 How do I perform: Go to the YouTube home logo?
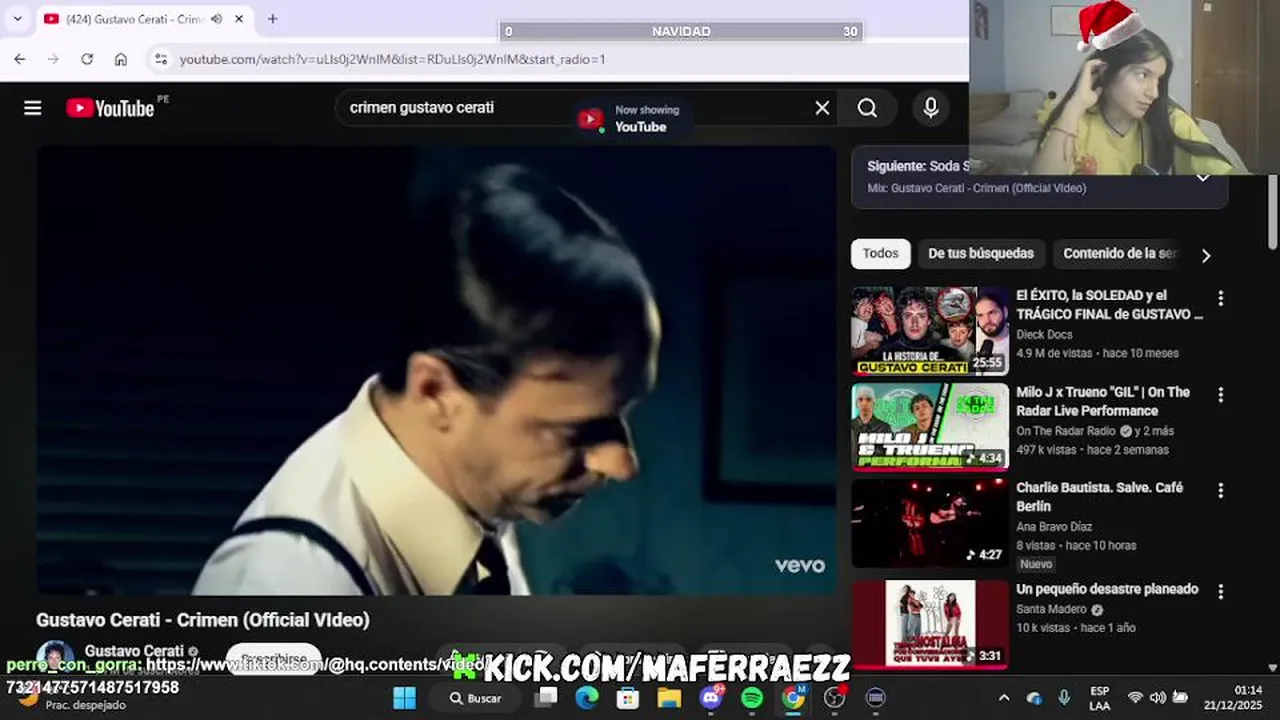pyautogui.click(x=110, y=108)
